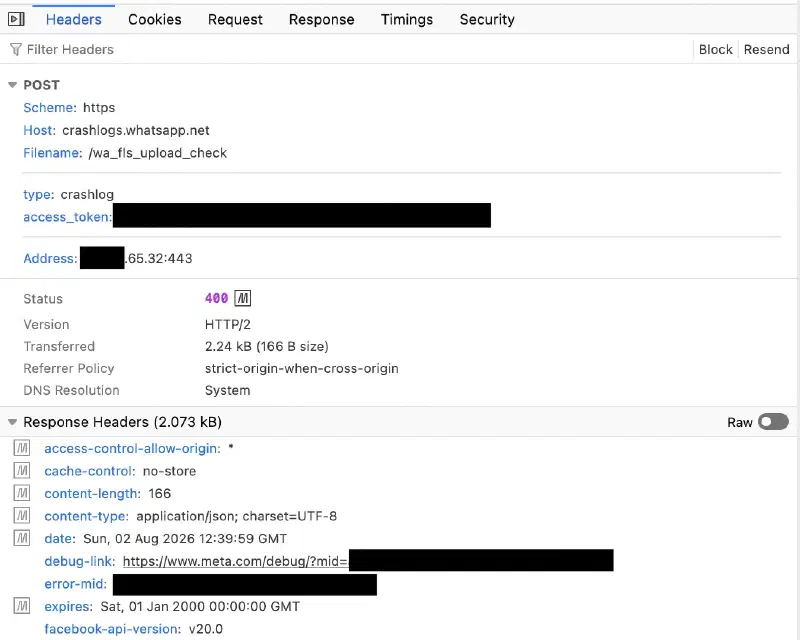
Task: Click expires value Sat, 01 Jan 2000
Action: pos(200,606)
